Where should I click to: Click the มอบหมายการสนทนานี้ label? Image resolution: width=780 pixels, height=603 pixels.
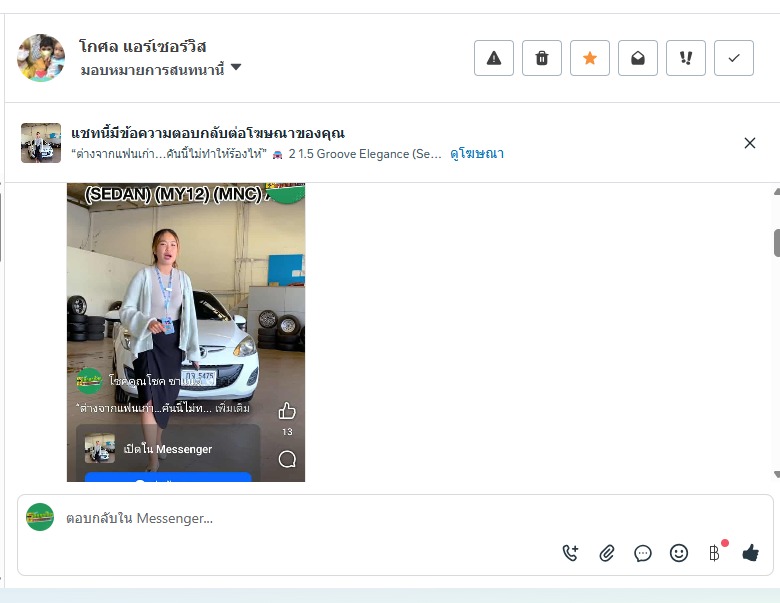(152, 70)
